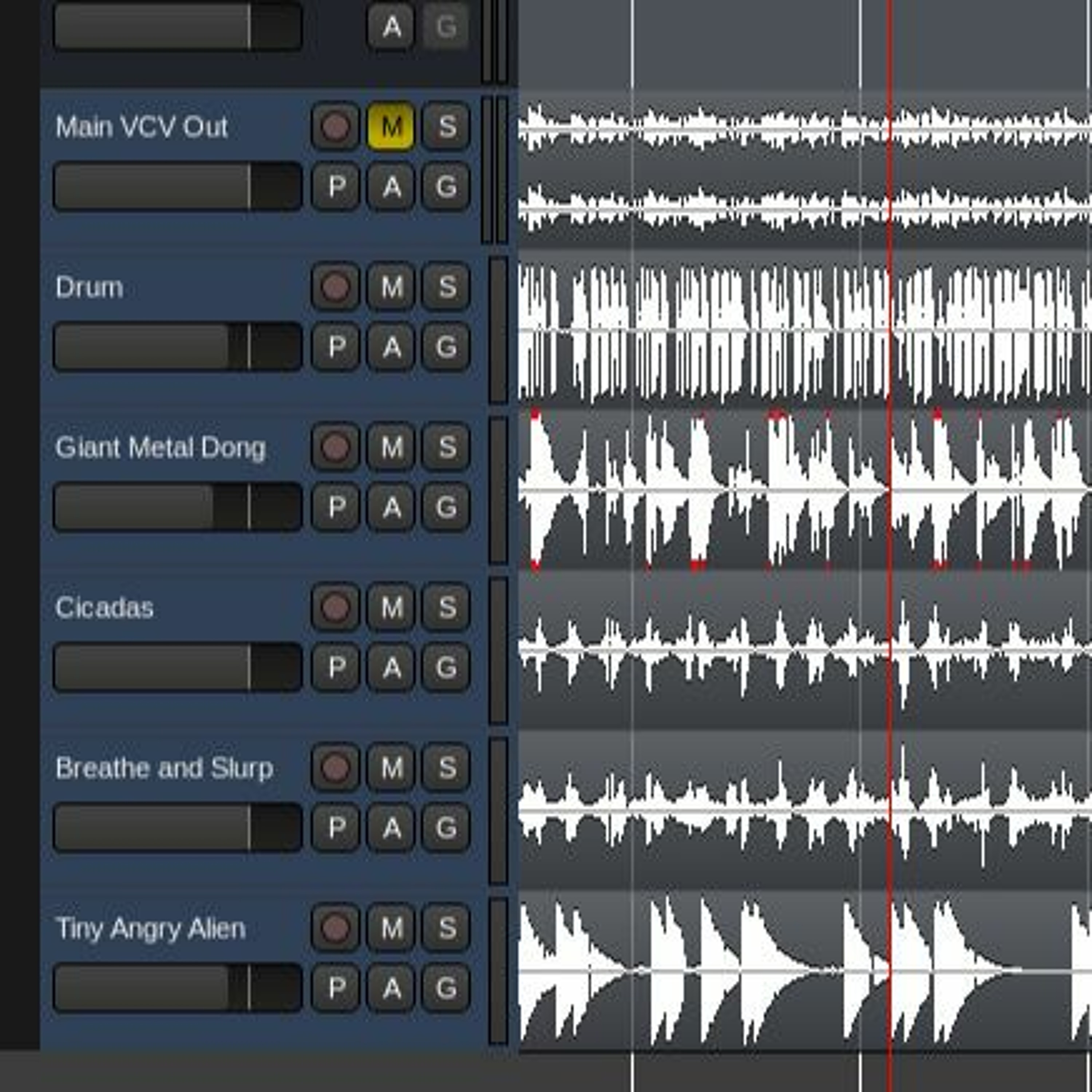Select the Cicadas track name
The width and height of the screenshot is (1092, 1092).
pos(104,608)
